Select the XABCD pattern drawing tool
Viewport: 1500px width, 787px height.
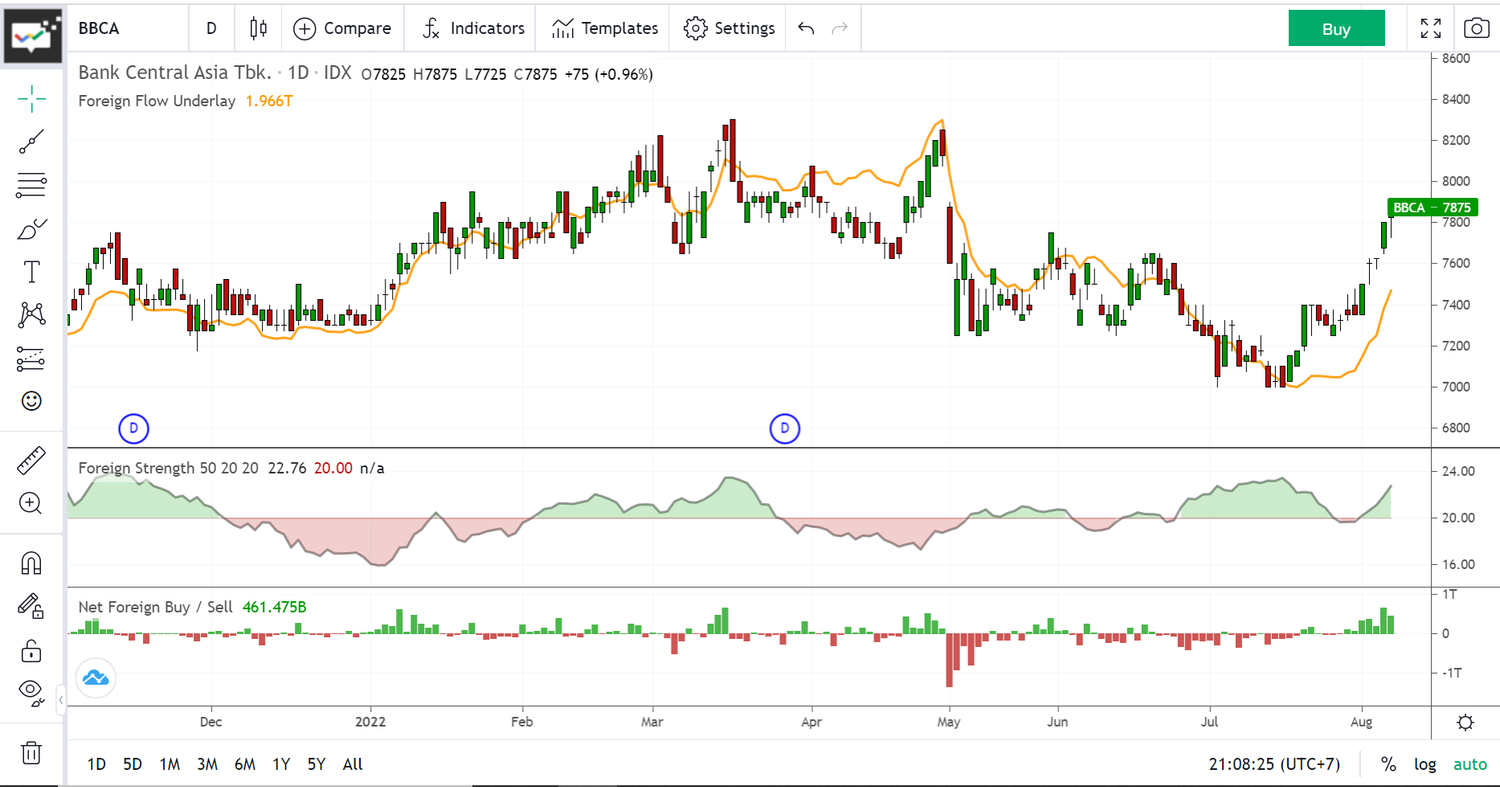[31, 314]
